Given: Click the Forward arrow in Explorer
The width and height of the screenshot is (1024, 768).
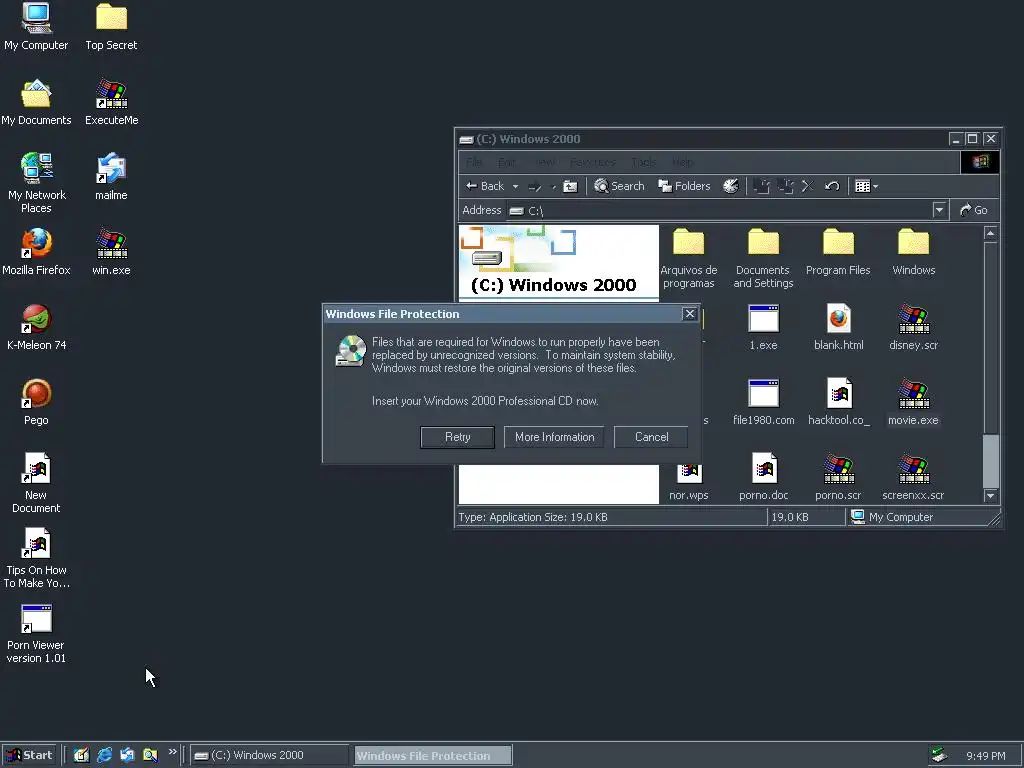Looking at the screenshot, I should (535, 186).
